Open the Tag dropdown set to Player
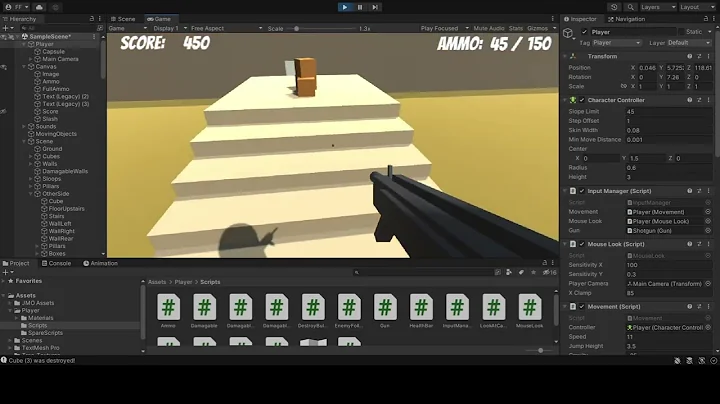Image resolution: width=720 pixels, height=404 pixels. [x=616, y=43]
